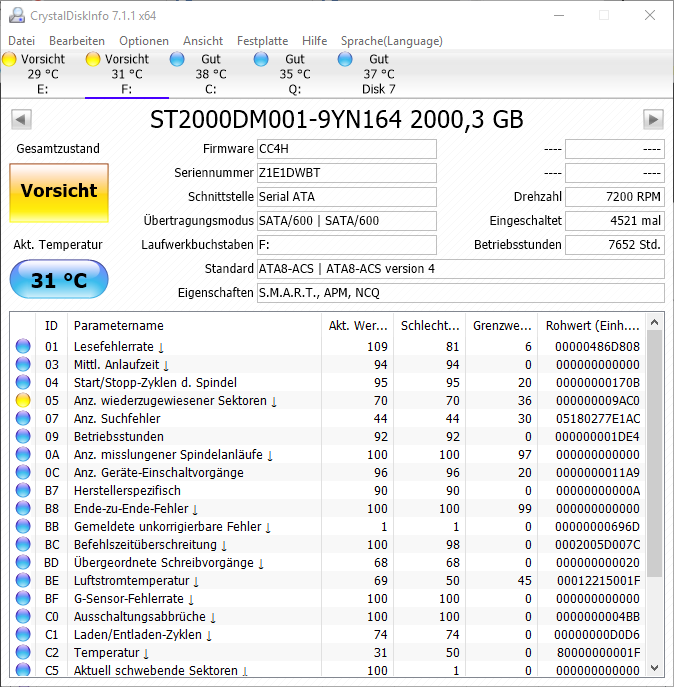Select the Lesefehlerrate parameter name
The height and width of the screenshot is (687, 674).
114,347
